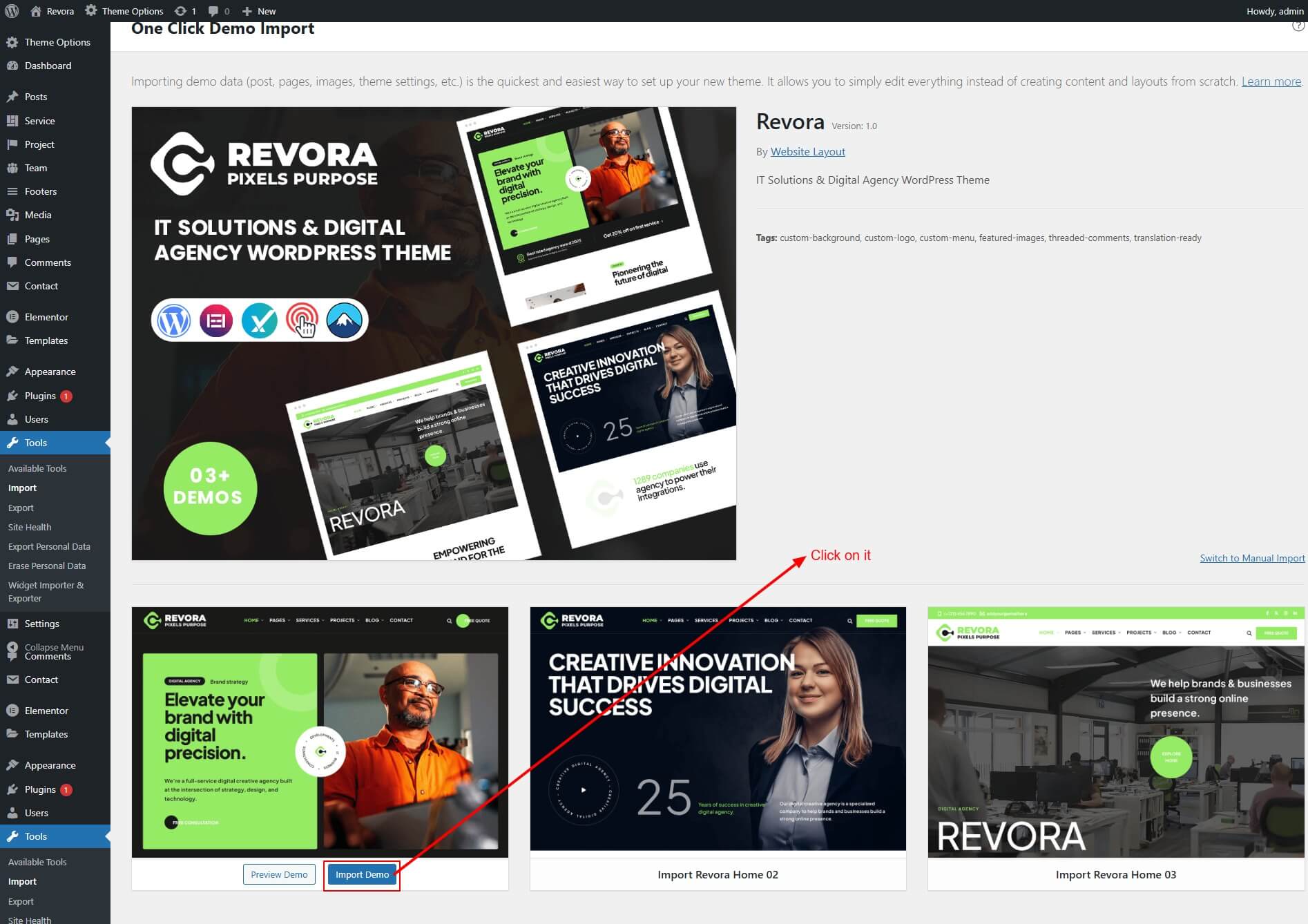Screen dimensions: 1308x924
Task: Open Widget Importer & Exporter
Action: point(46,591)
